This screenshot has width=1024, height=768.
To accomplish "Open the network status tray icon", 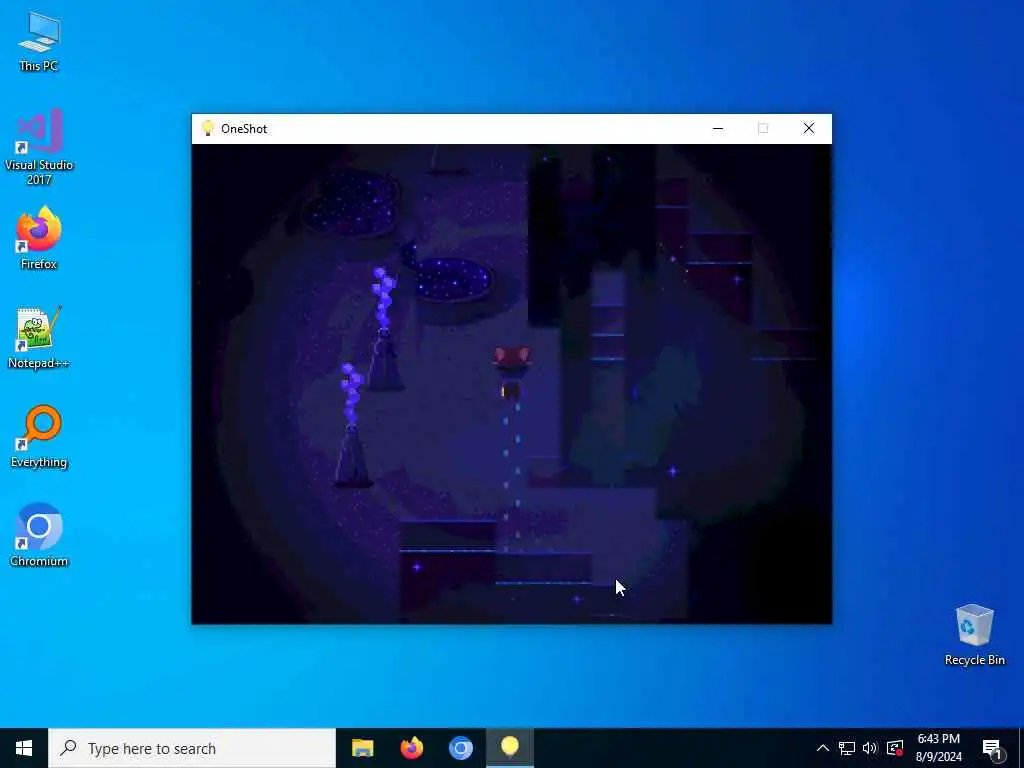I will (847, 748).
